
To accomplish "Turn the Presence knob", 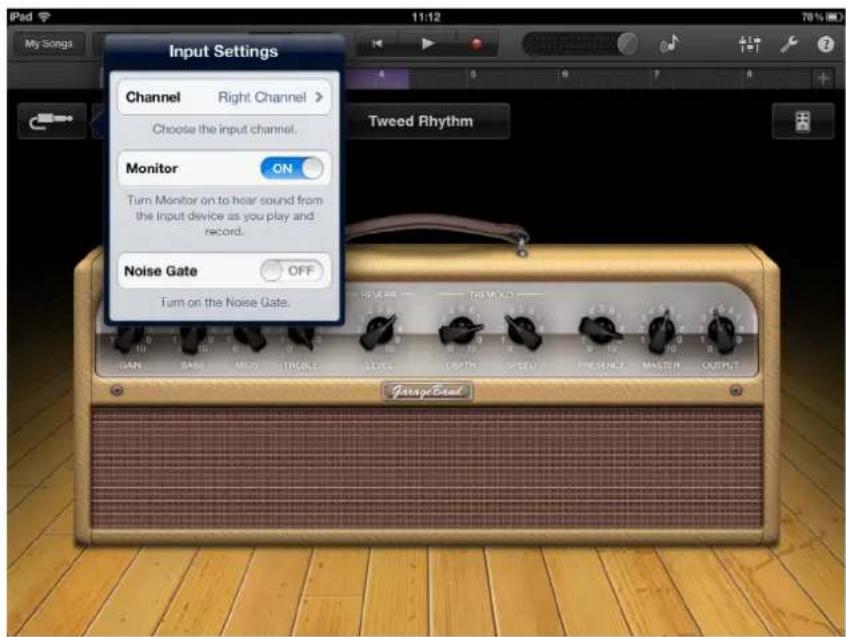I will click(x=599, y=330).
